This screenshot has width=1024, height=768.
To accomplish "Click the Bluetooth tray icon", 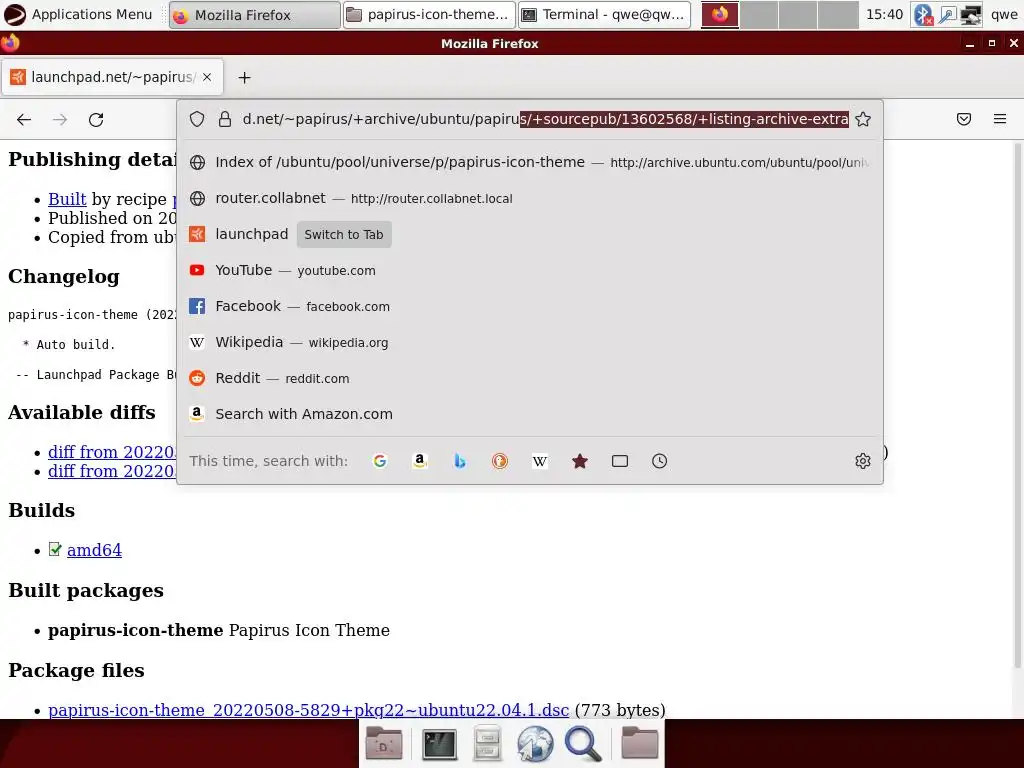I will [x=923, y=14].
